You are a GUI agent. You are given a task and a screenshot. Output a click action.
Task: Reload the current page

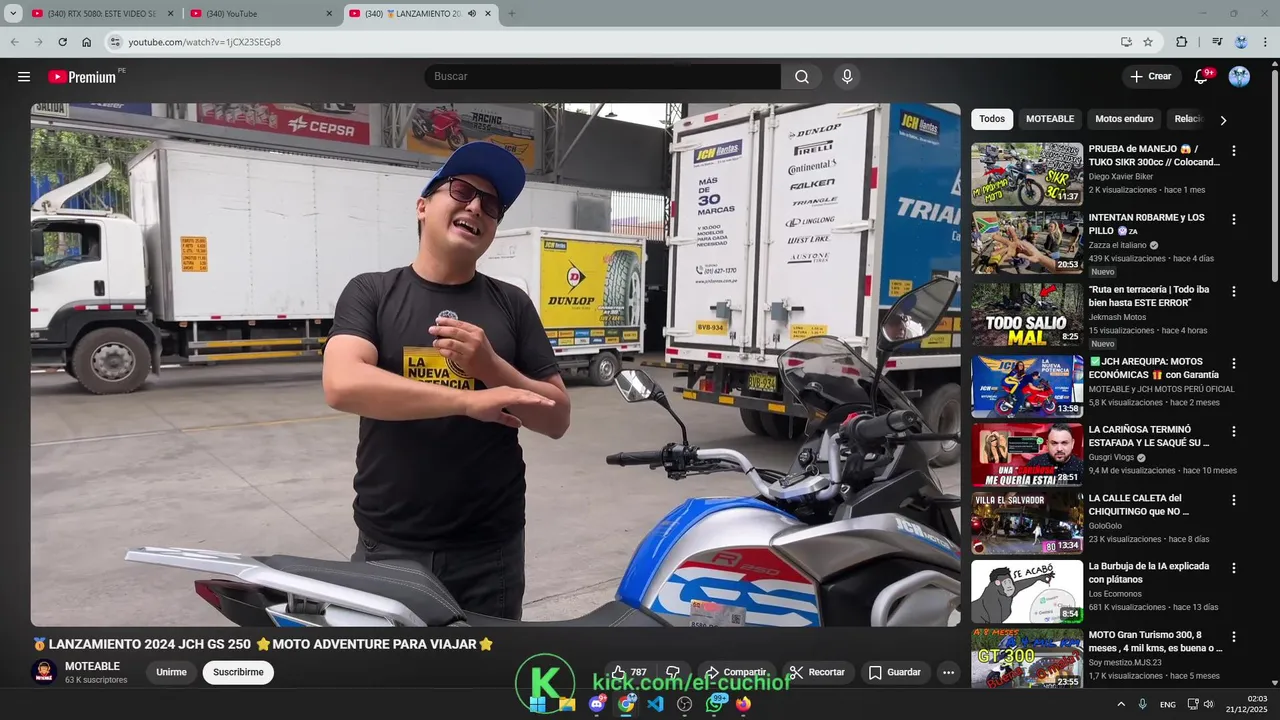[x=63, y=42]
